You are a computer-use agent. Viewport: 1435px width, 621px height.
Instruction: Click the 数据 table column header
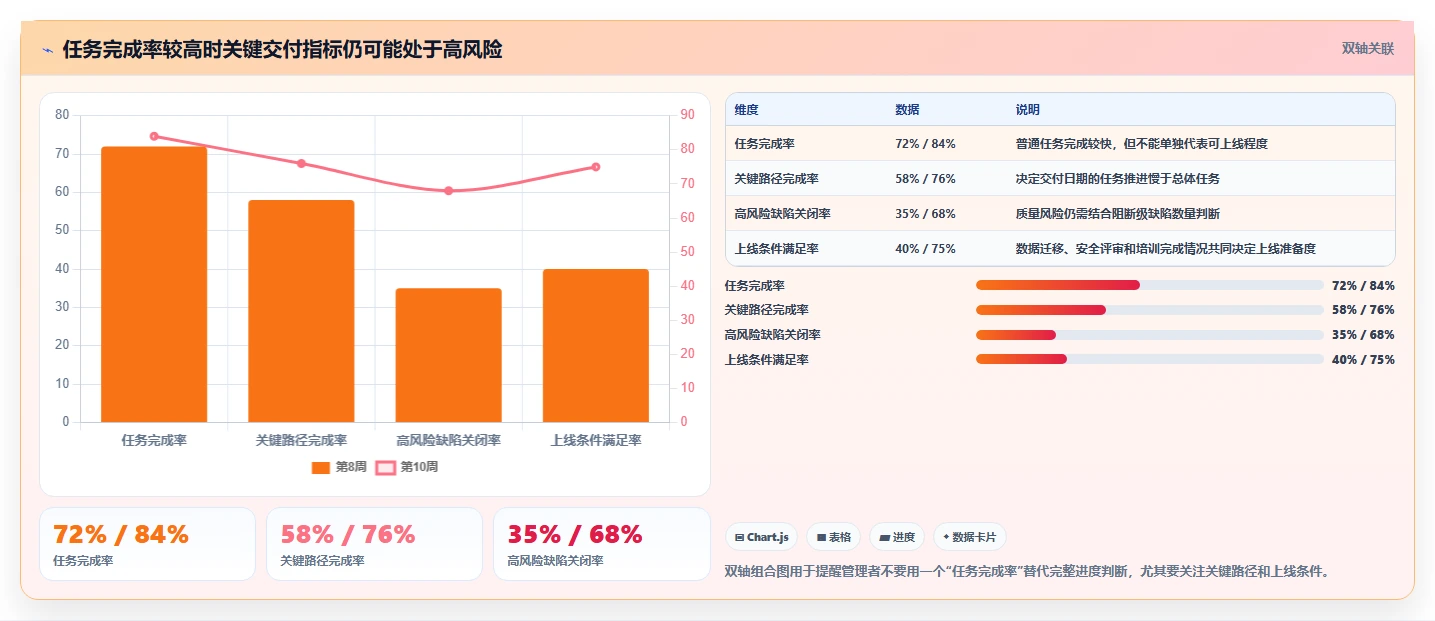pyautogui.click(x=907, y=109)
